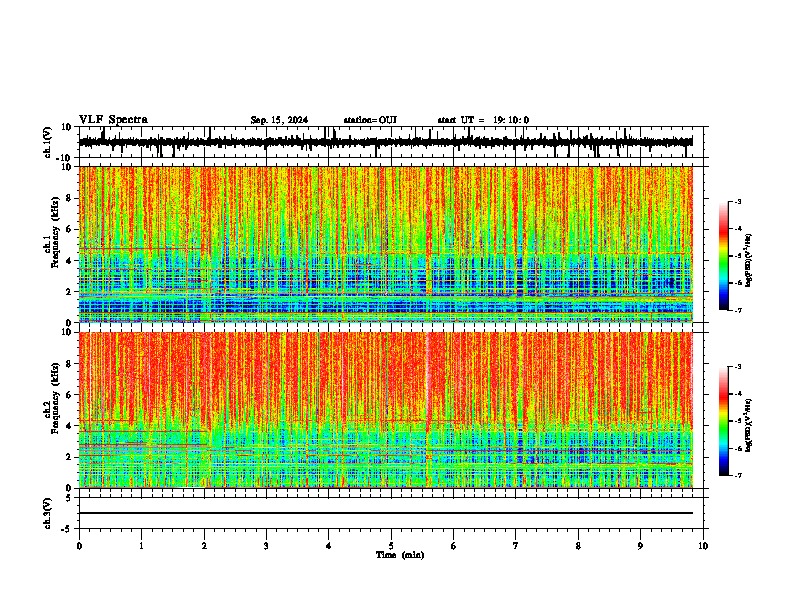Click the ch.1 spectrogram color scale bar
This screenshot has height=612, width=792.
tap(724, 256)
